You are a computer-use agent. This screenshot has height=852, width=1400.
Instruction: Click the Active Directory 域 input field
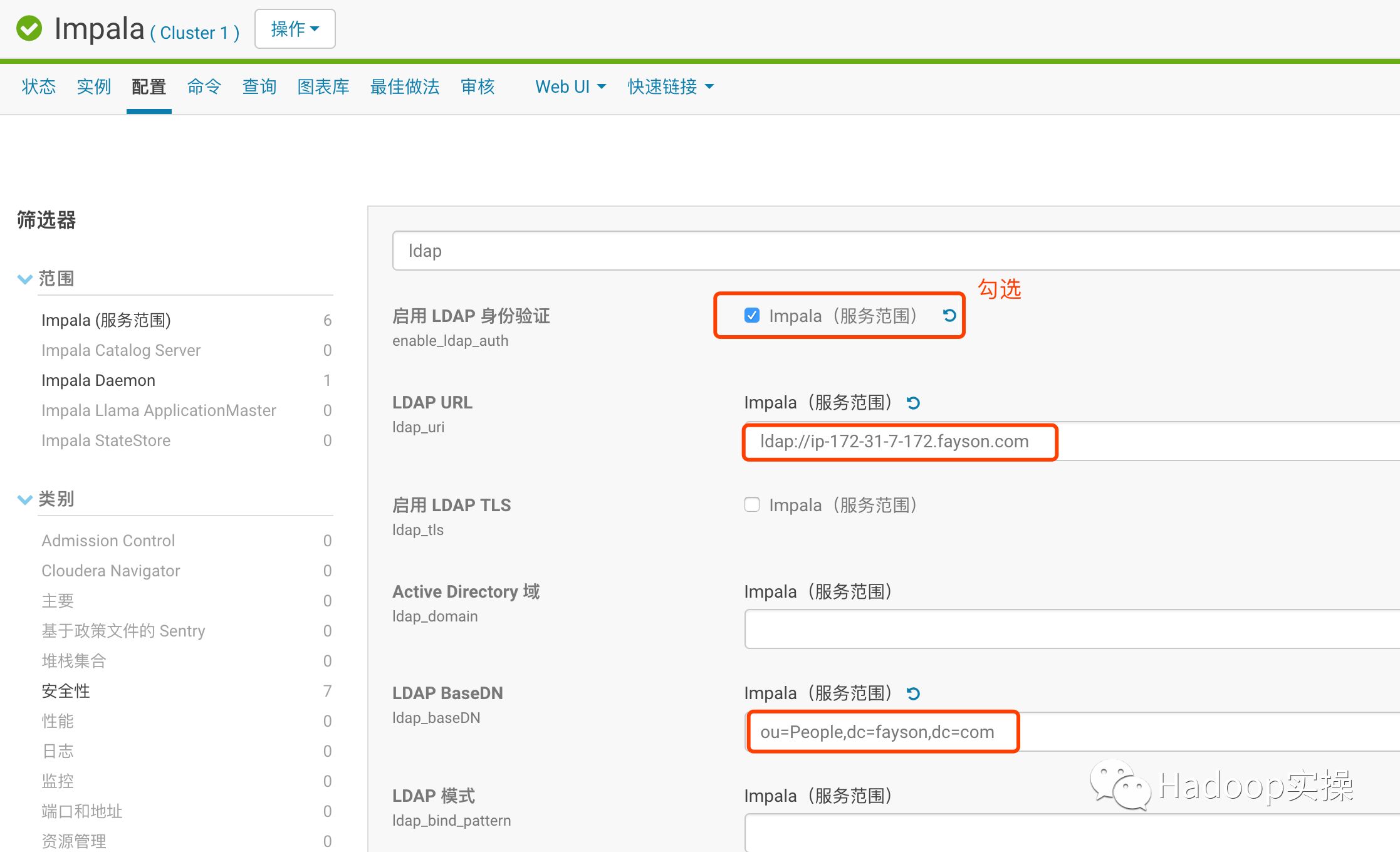pyautogui.click(x=1072, y=629)
